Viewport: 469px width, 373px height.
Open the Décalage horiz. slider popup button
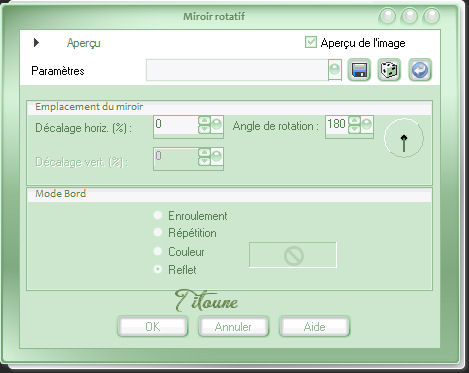click(x=217, y=125)
